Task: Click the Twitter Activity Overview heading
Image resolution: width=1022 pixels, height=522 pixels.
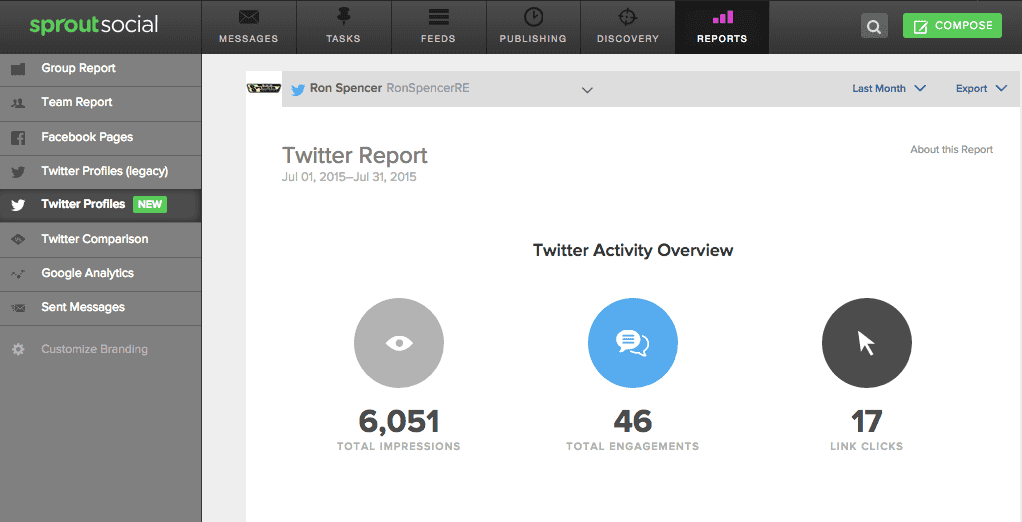Action: click(x=633, y=250)
